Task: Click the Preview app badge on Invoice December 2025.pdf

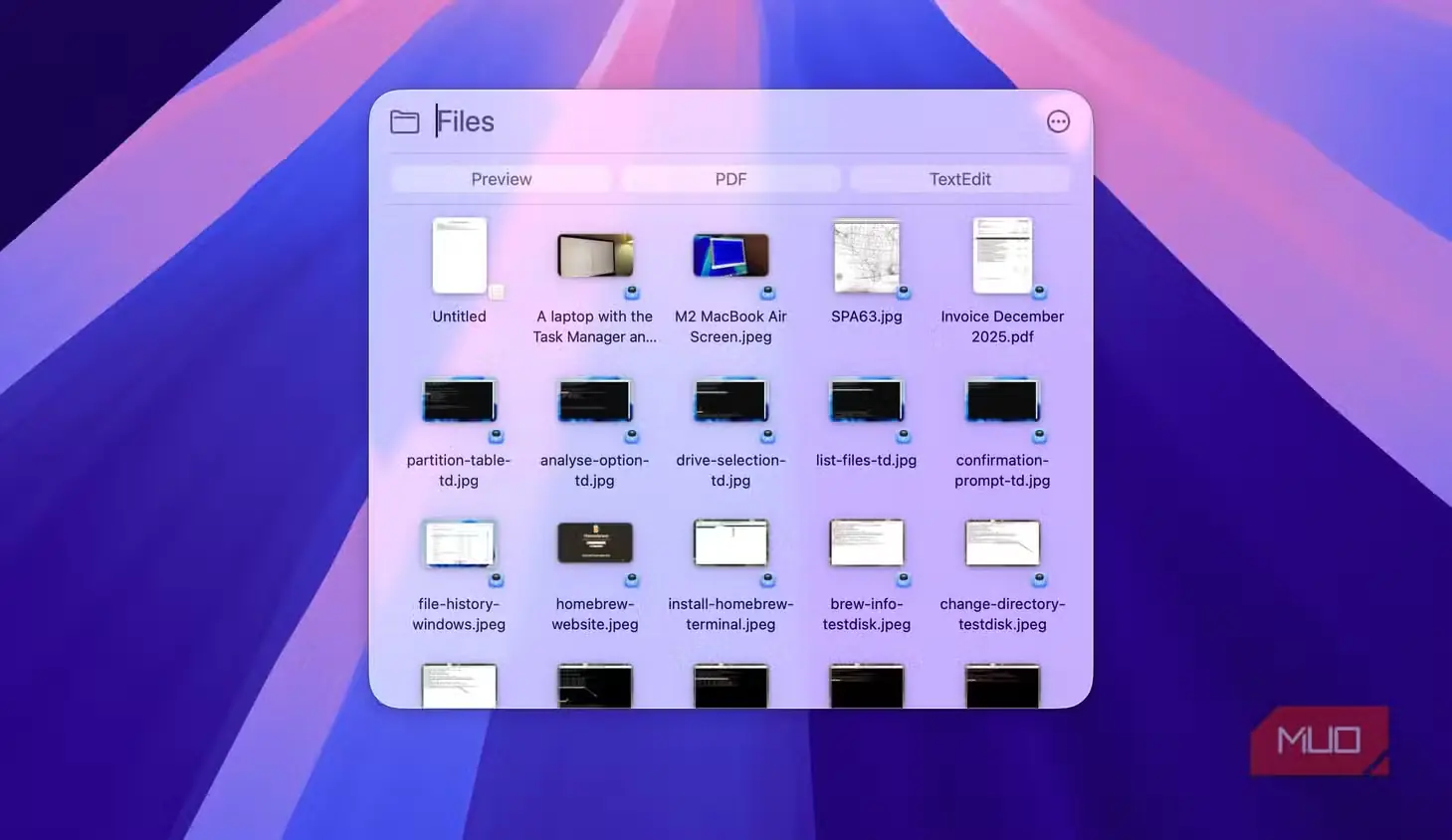Action: [1039, 293]
